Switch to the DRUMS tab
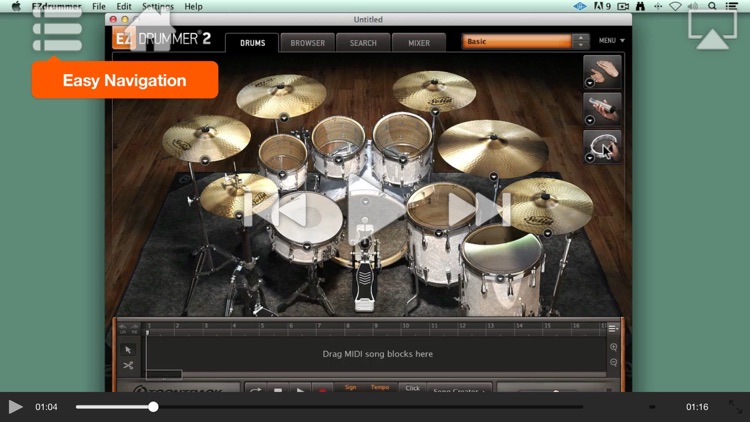 pyautogui.click(x=252, y=43)
